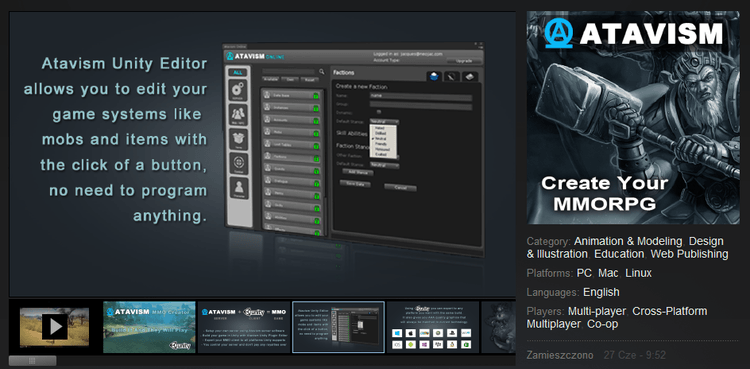Image resolution: width=750 pixels, height=369 pixels.
Task: Open the Co-op players tag
Action: click(x=603, y=324)
